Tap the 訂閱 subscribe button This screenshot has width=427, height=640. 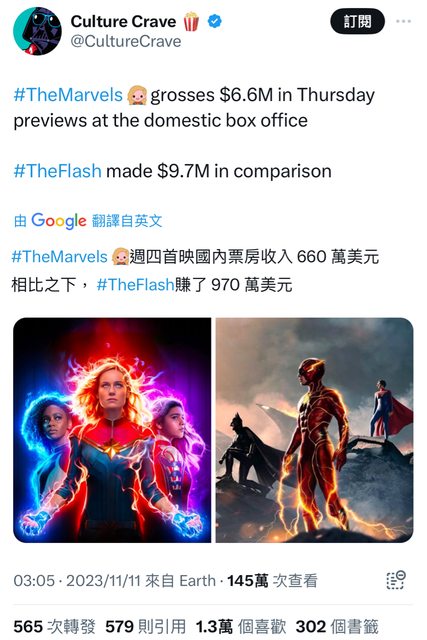tap(357, 21)
